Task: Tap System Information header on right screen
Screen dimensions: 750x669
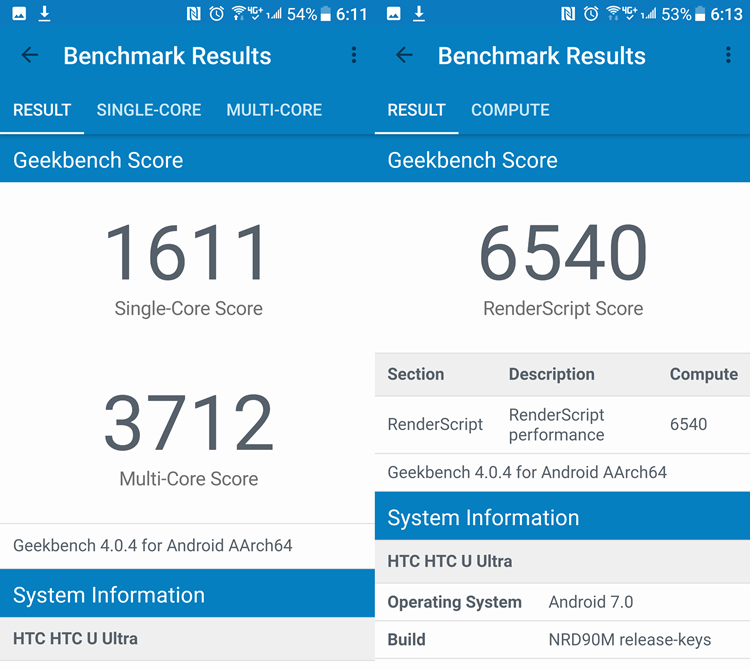Action: point(562,516)
